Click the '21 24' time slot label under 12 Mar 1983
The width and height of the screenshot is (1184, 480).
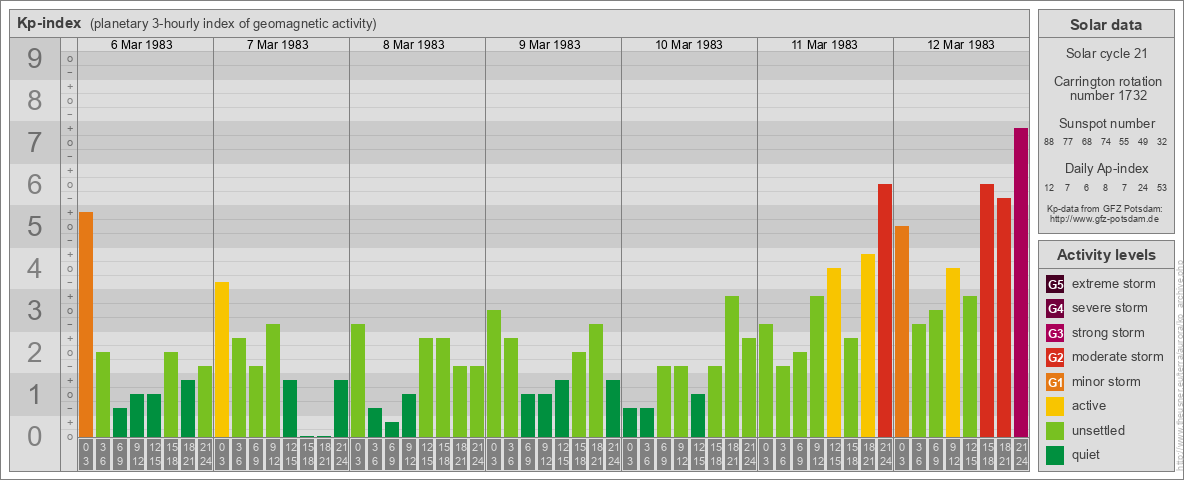coord(1021,454)
